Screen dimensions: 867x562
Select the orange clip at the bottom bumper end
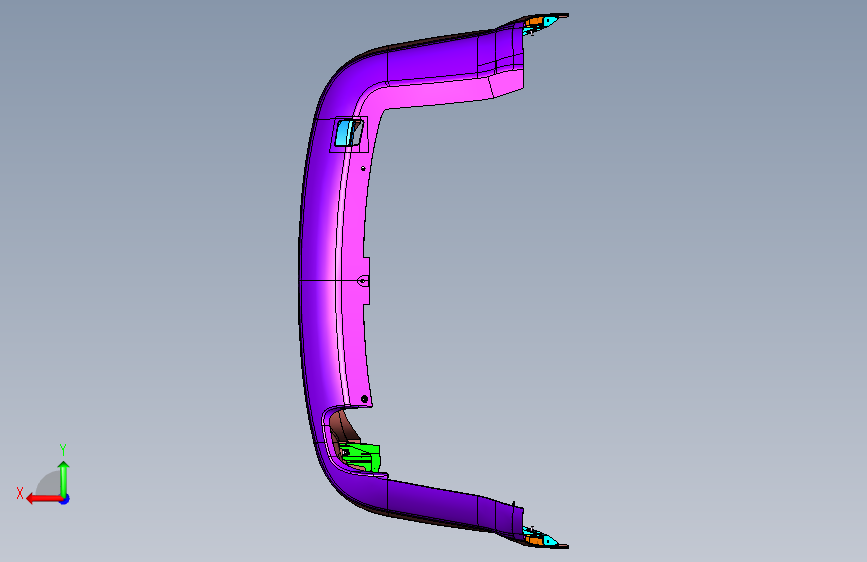point(534,539)
